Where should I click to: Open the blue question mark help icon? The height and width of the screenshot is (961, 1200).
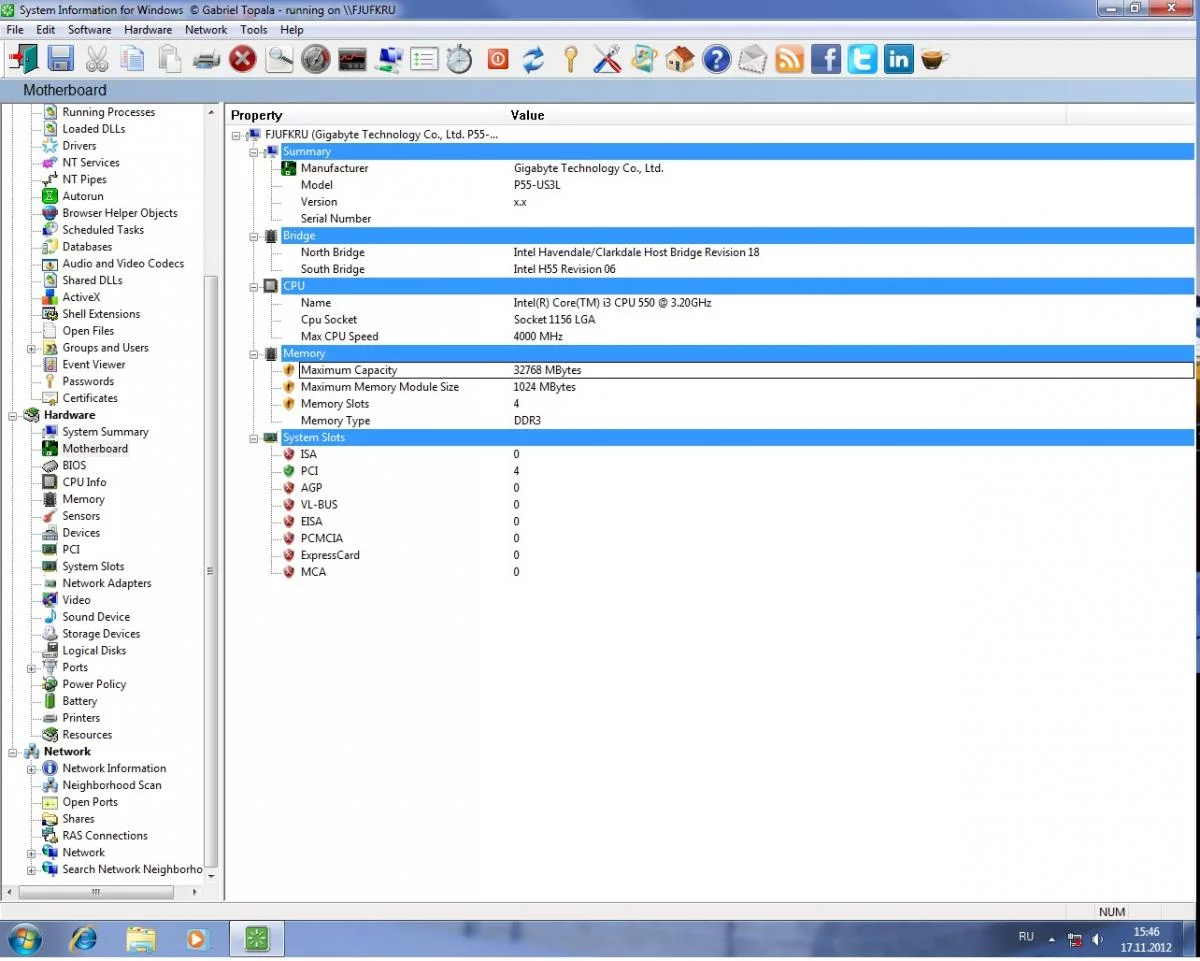[x=716, y=59]
